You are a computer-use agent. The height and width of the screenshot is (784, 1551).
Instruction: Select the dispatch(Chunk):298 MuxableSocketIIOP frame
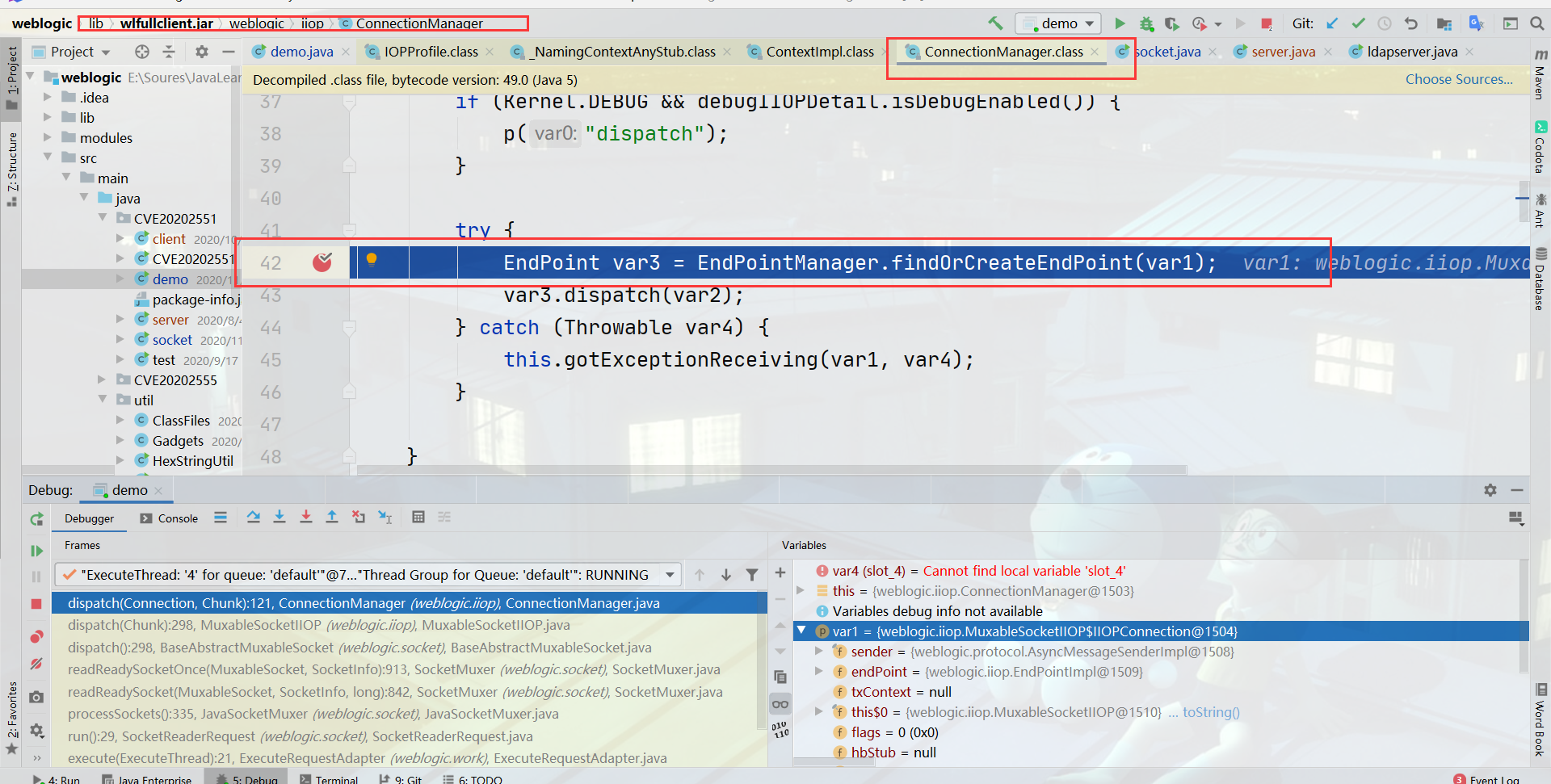[409, 625]
